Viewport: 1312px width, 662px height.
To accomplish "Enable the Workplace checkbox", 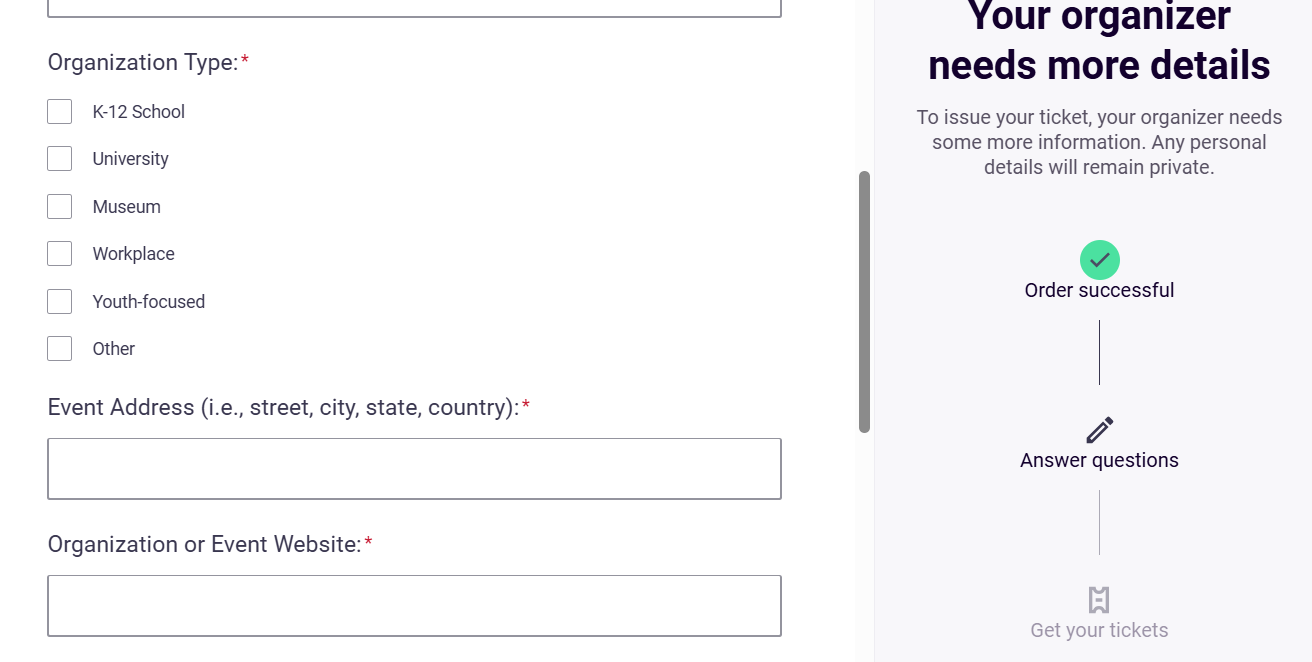I will 60,254.
